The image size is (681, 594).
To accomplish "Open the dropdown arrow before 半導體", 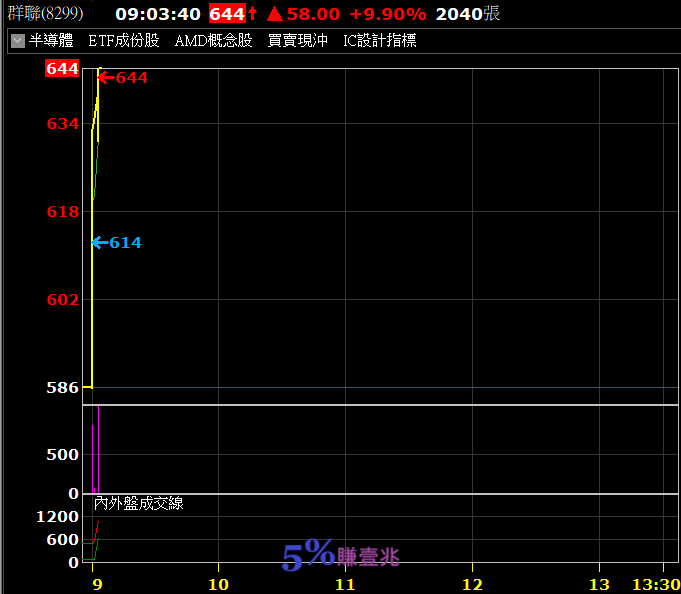I will coord(17,41).
